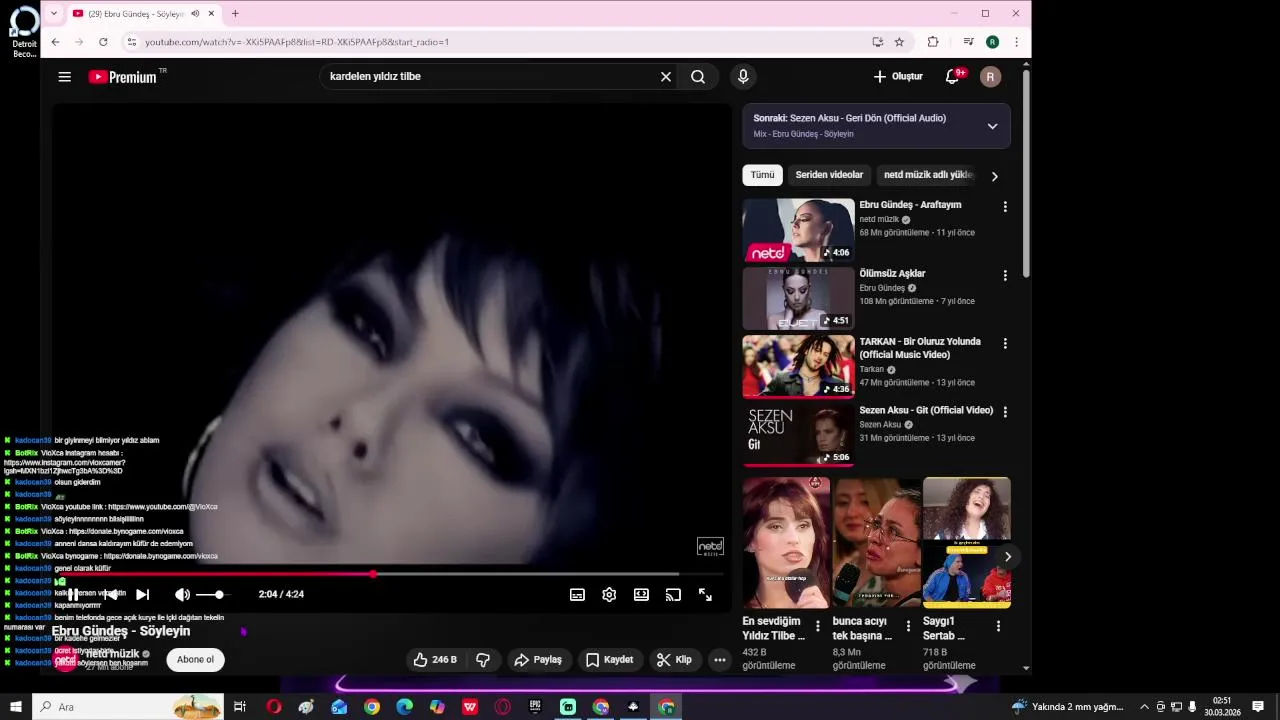Open the Oluştur create menu

(x=898, y=77)
